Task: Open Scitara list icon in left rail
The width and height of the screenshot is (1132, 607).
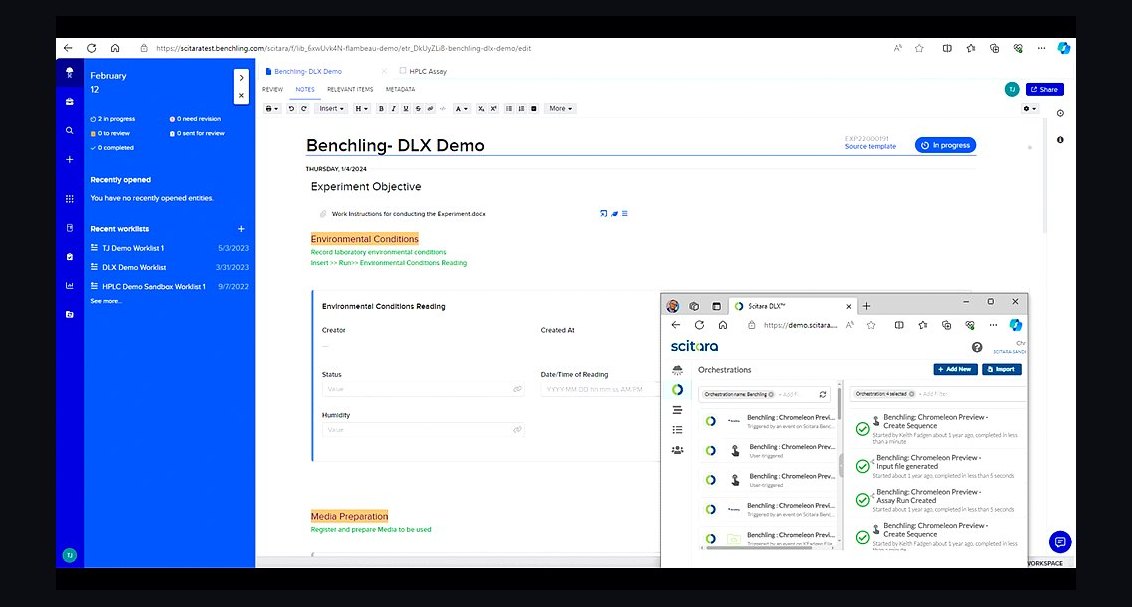Action: point(677,429)
